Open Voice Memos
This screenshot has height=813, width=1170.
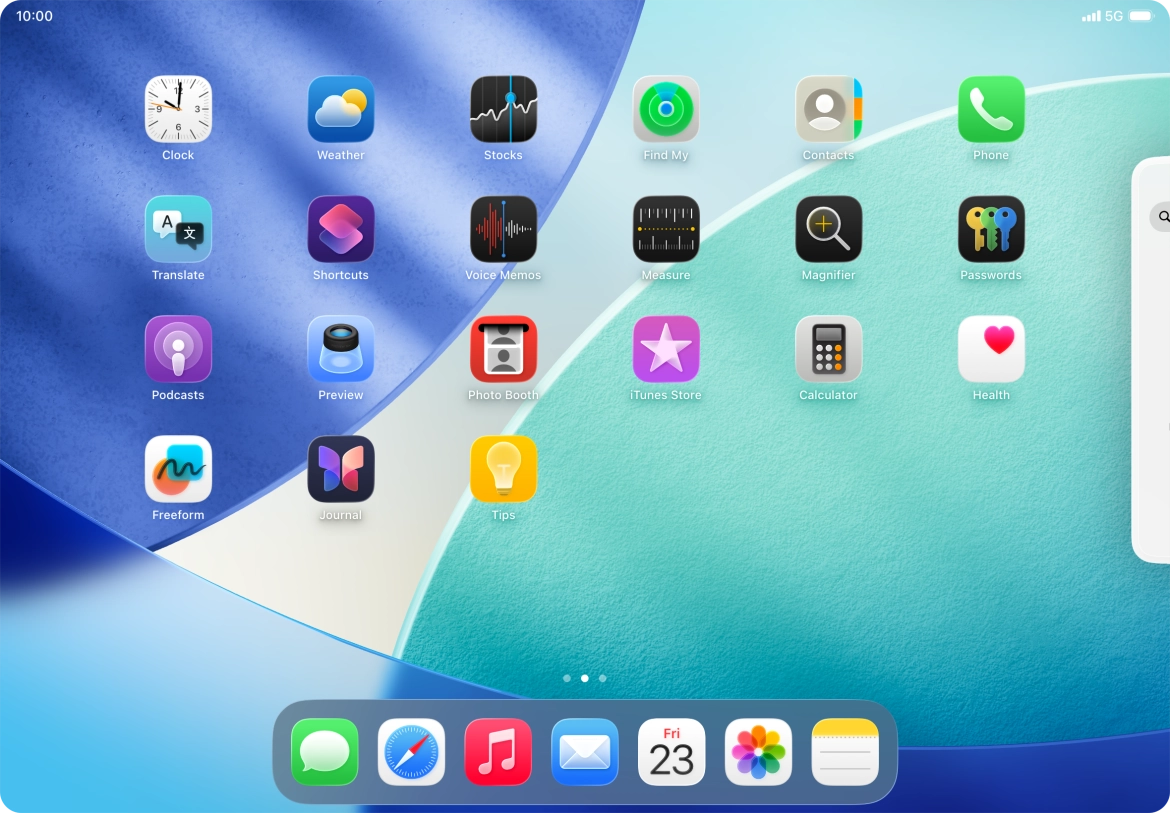tap(503, 229)
